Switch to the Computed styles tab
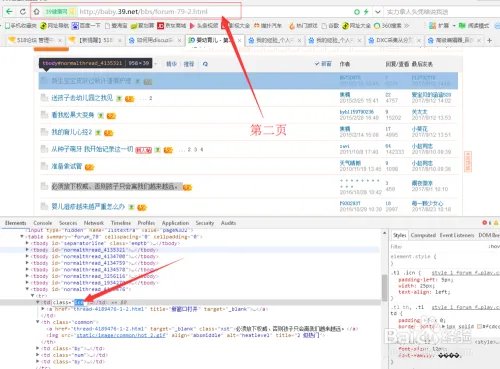 (423, 235)
